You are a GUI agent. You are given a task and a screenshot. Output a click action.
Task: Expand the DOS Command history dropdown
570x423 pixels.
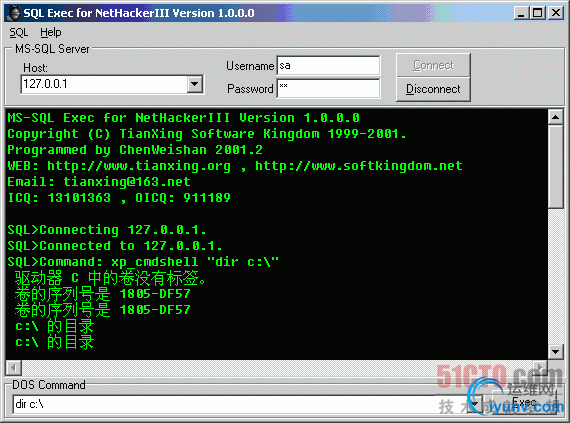point(475,404)
